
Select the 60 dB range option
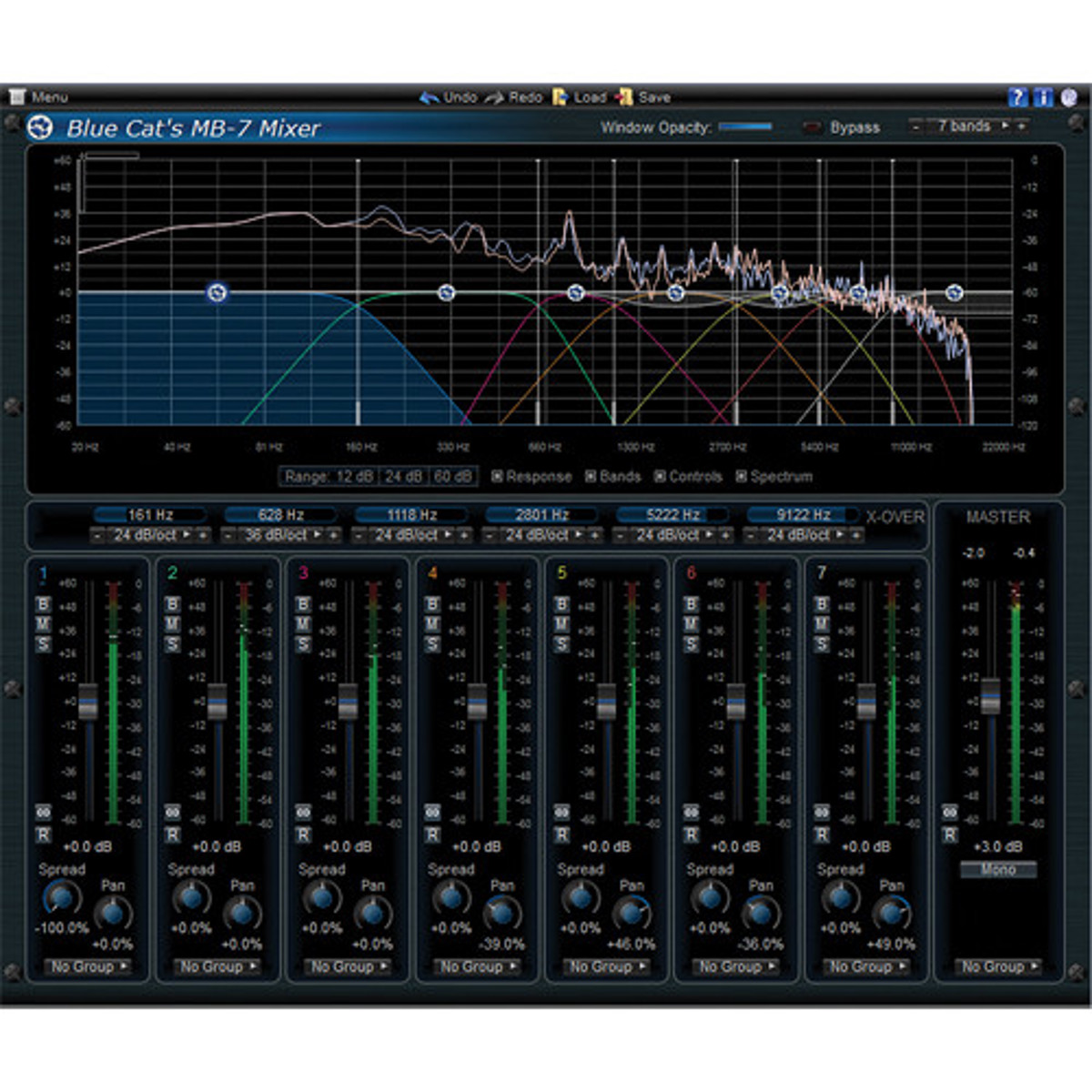452,476
